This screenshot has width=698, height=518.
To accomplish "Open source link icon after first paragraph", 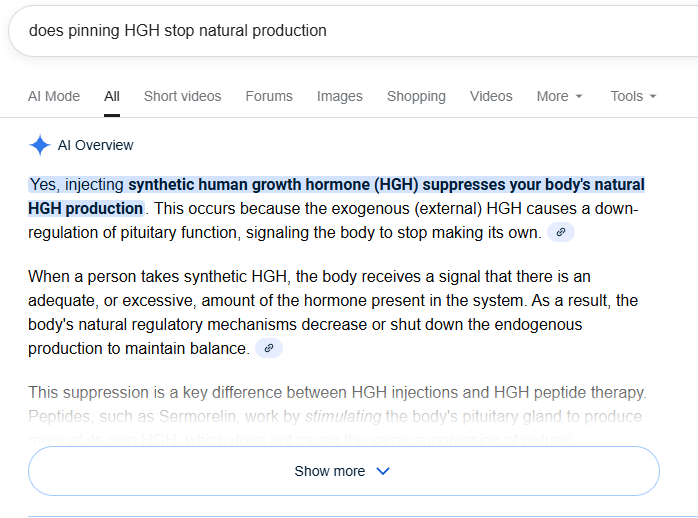I will click(x=561, y=232).
